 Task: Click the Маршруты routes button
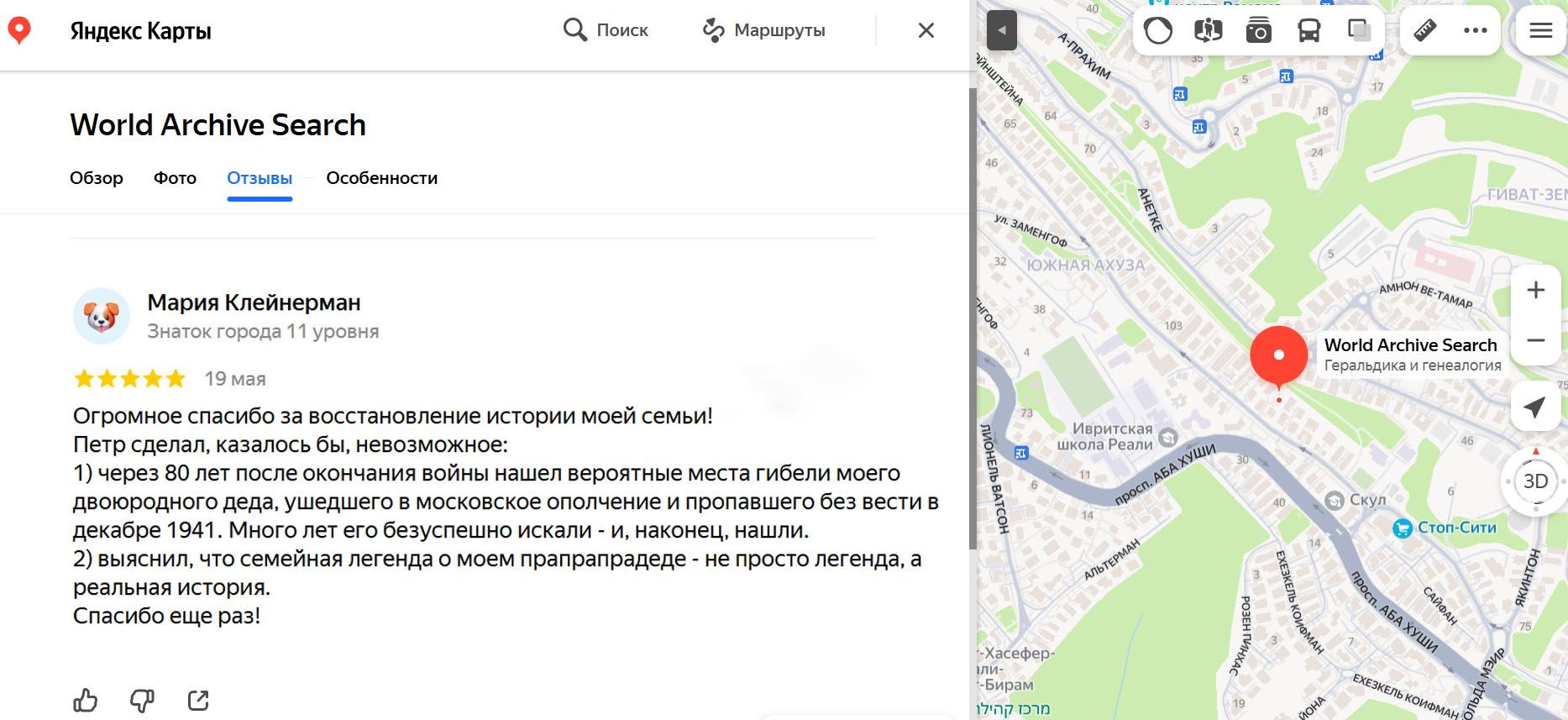[764, 30]
